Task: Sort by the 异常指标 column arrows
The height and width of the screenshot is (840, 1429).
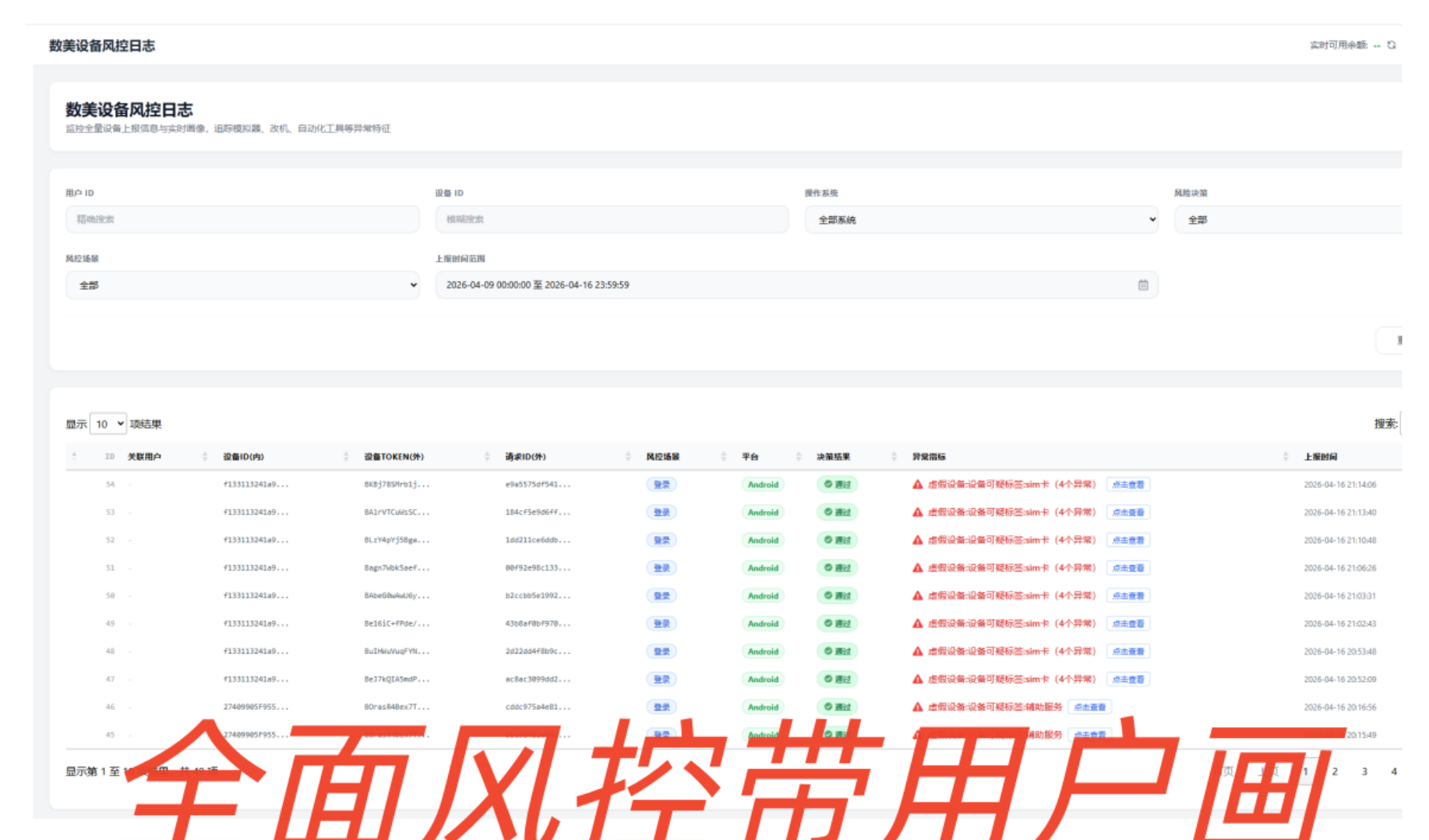Action: point(1286,457)
